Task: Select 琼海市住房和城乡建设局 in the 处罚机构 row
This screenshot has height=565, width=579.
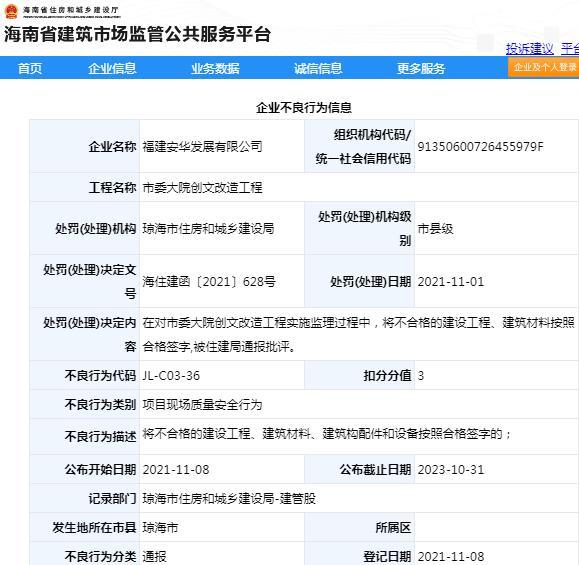Action: 208,229
